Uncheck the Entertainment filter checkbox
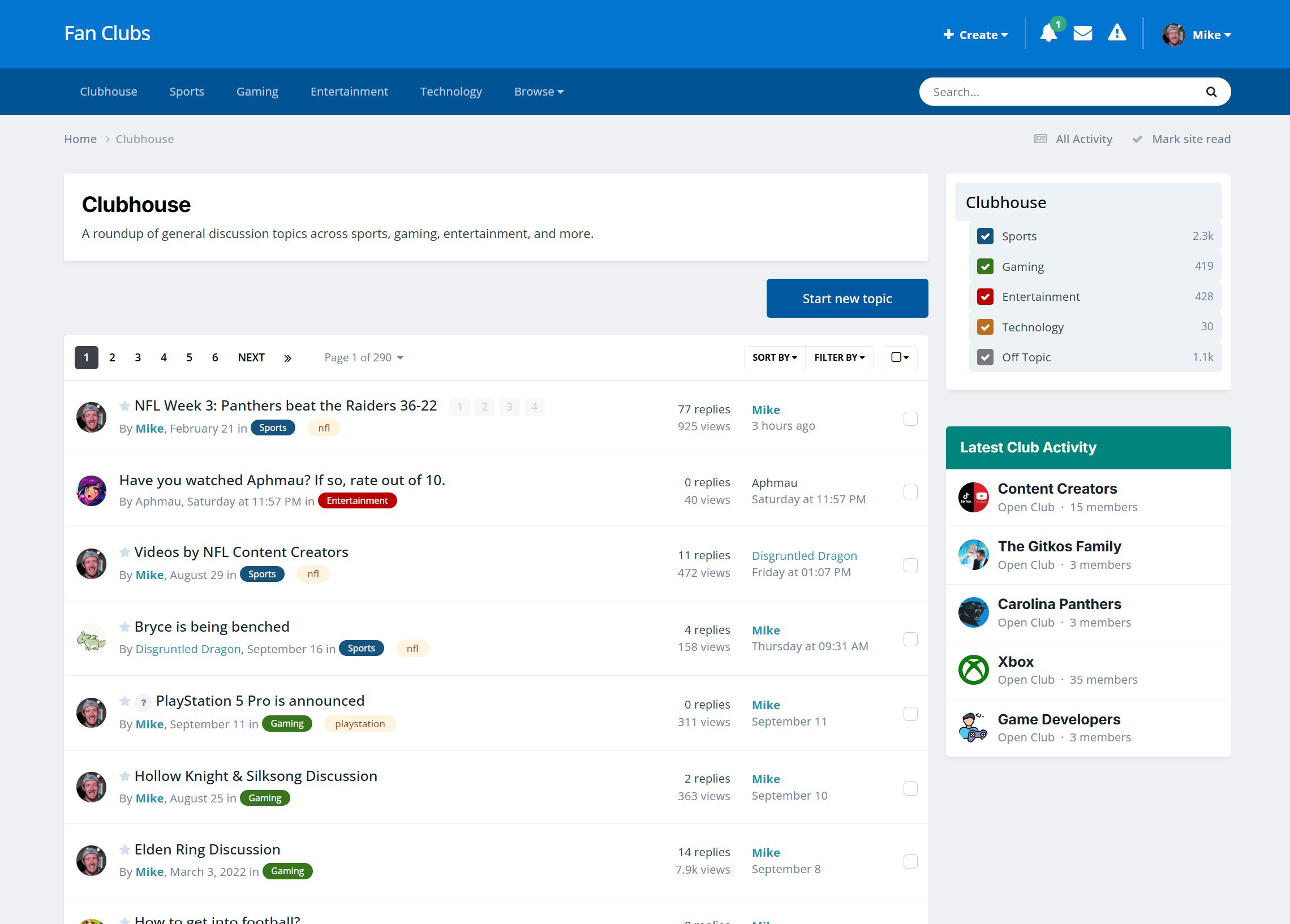This screenshot has width=1290, height=924. [985, 296]
